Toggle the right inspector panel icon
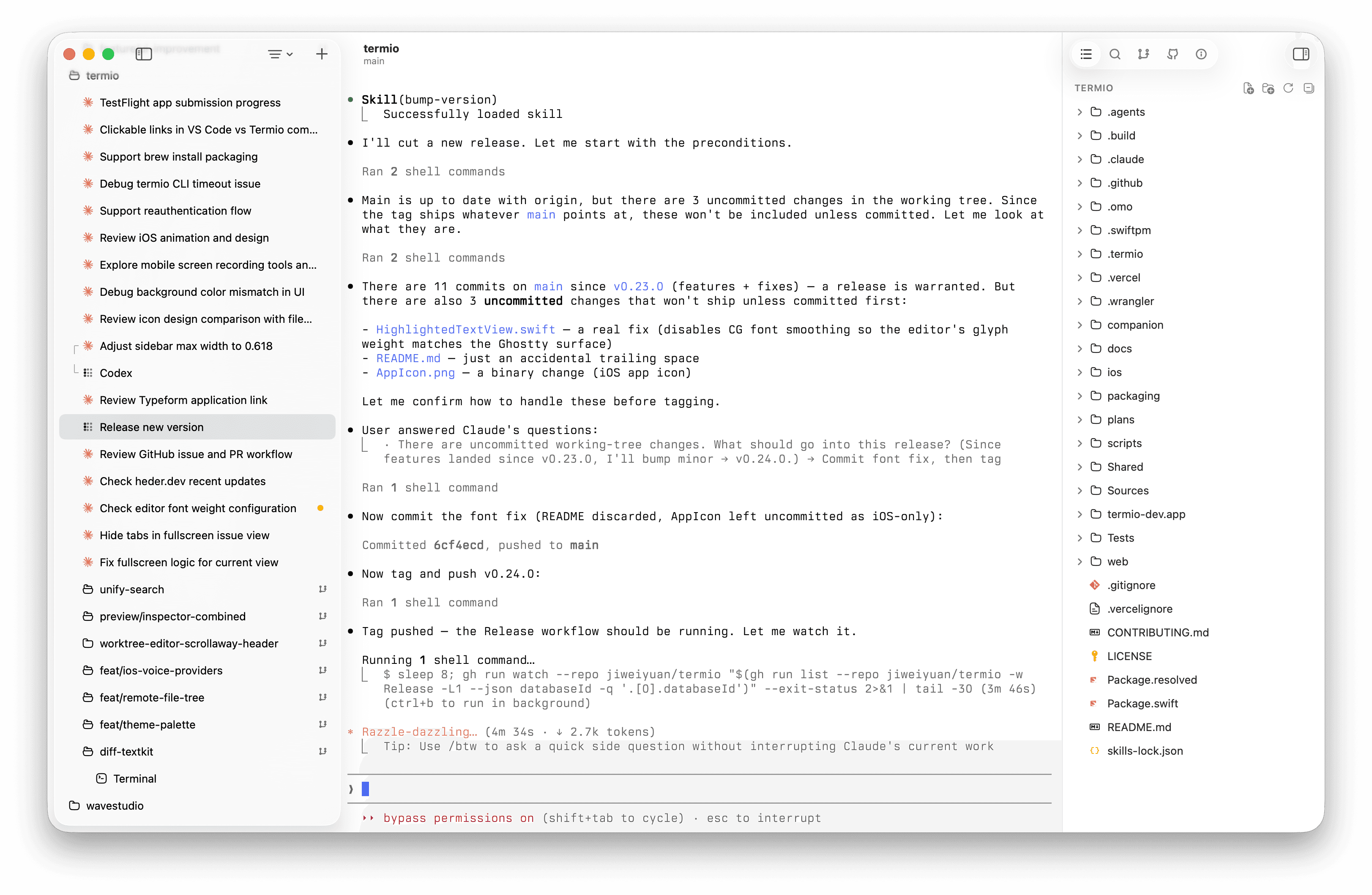Viewport: 1372px width, 895px height. [1301, 54]
